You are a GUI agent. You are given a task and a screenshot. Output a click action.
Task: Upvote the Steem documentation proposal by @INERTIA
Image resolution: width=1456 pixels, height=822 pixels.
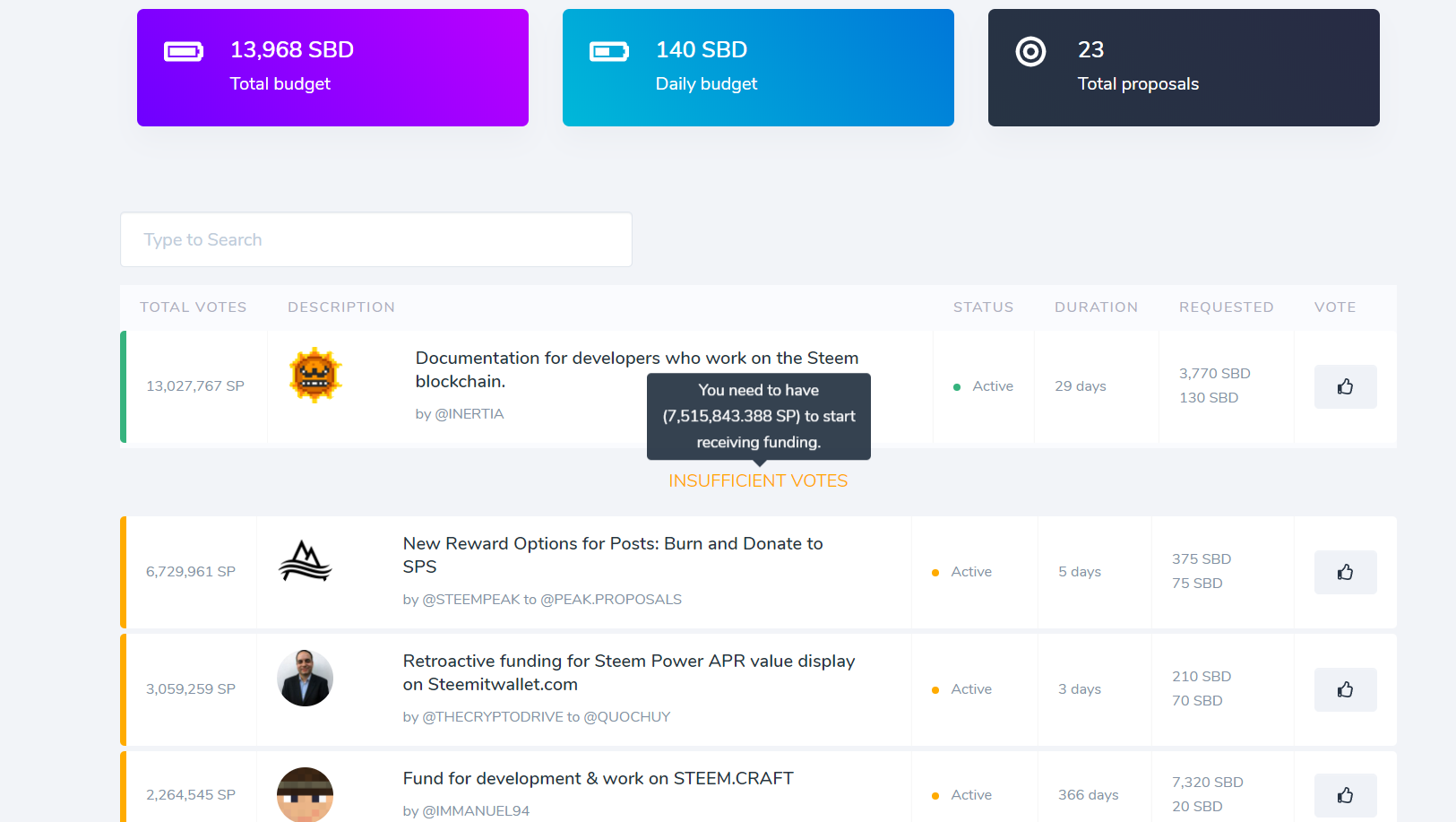(x=1345, y=386)
